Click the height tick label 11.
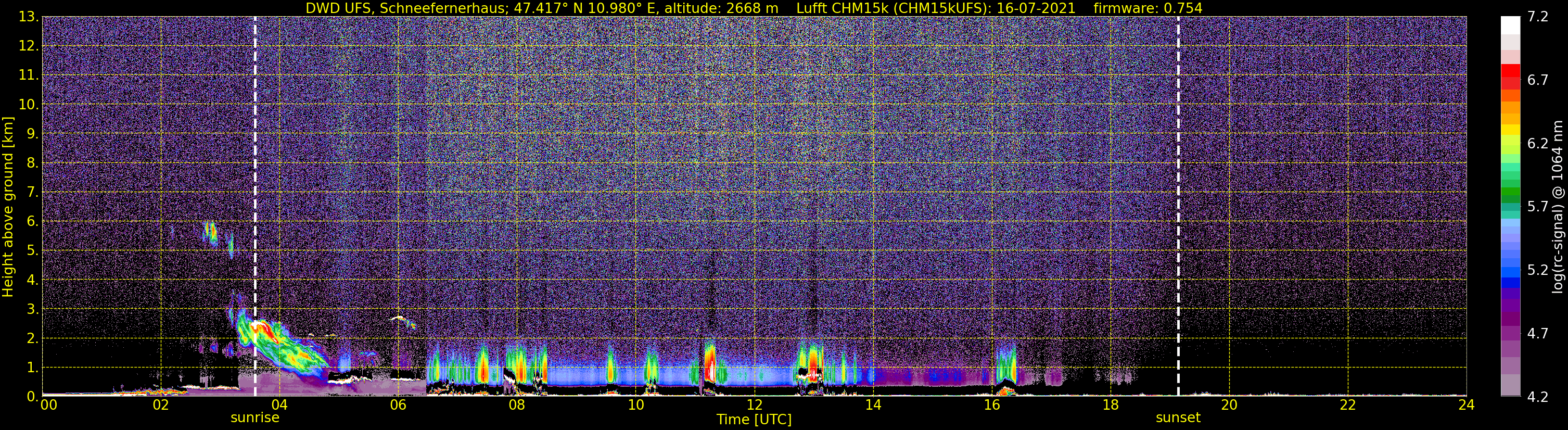This screenshot has width=1568, height=430. 28,75
